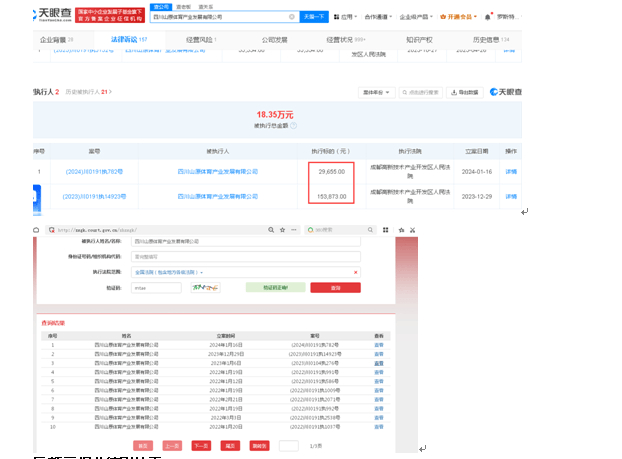Click the star bookmark icon in the address bar
The image size is (622, 459).
coord(282,230)
